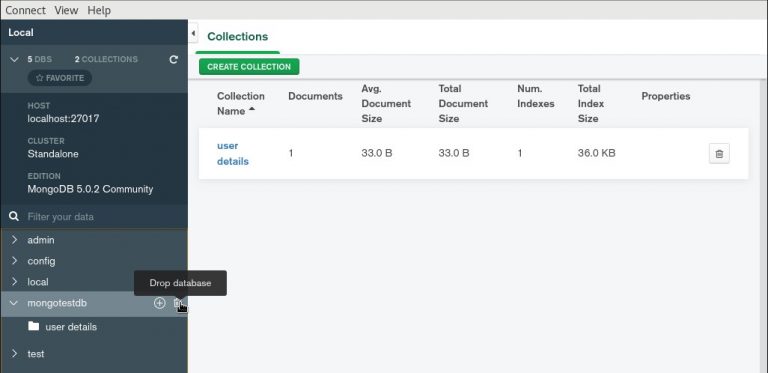Click localhost:27017 host text
Viewport: 768px width, 373px height.
(63, 118)
